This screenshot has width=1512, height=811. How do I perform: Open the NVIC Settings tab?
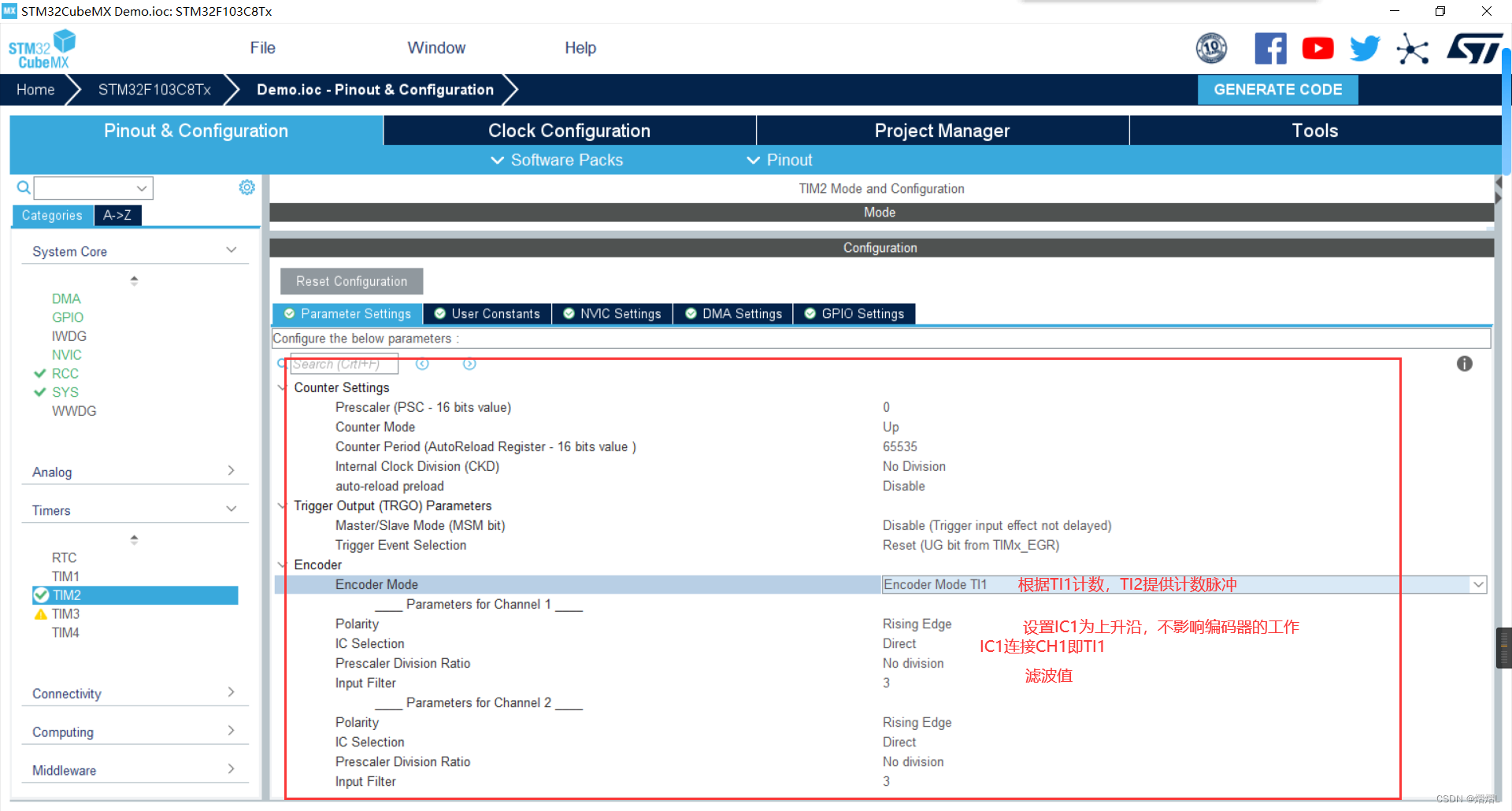[x=612, y=314]
